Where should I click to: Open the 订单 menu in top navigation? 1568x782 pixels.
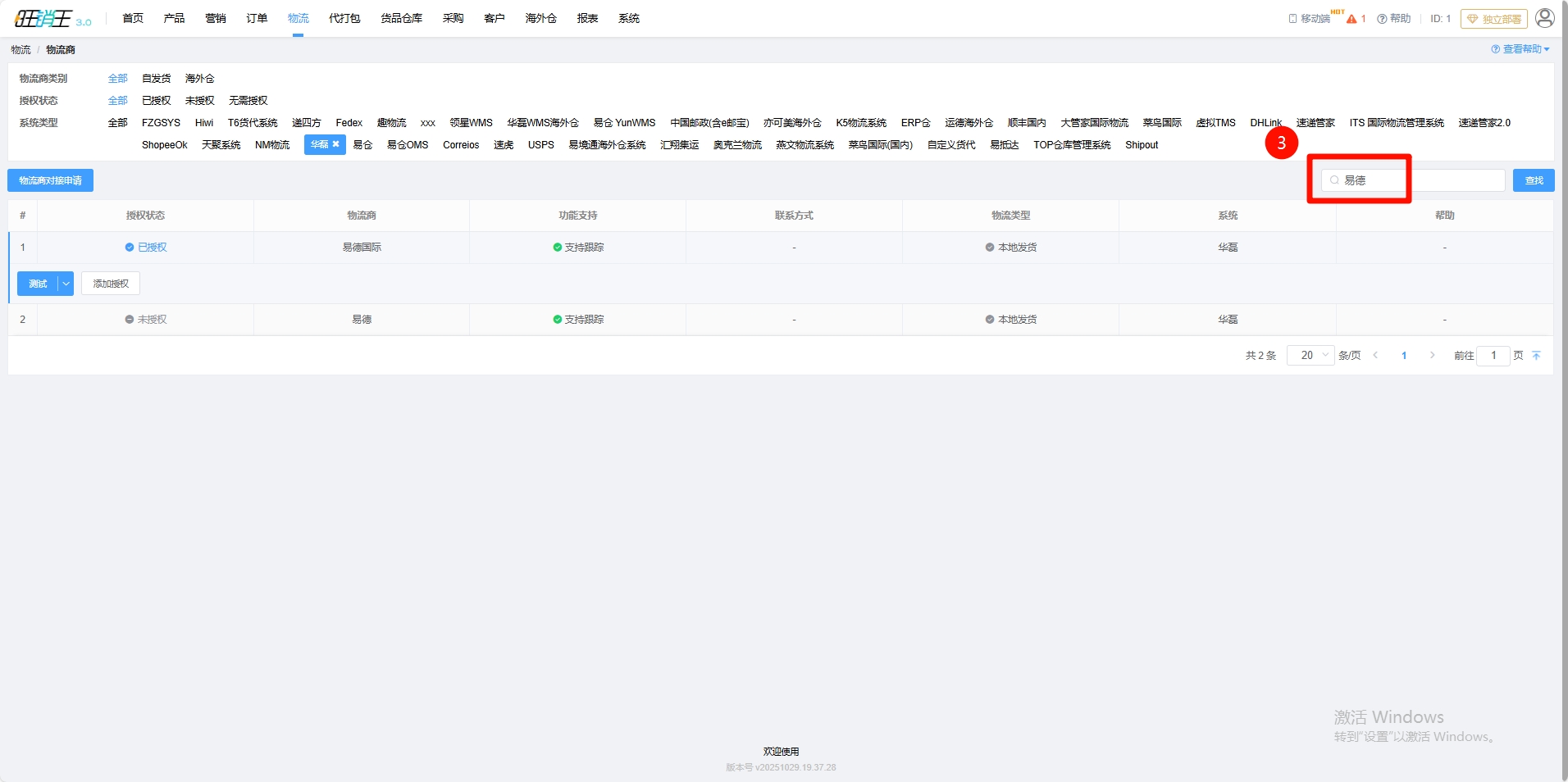[257, 18]
